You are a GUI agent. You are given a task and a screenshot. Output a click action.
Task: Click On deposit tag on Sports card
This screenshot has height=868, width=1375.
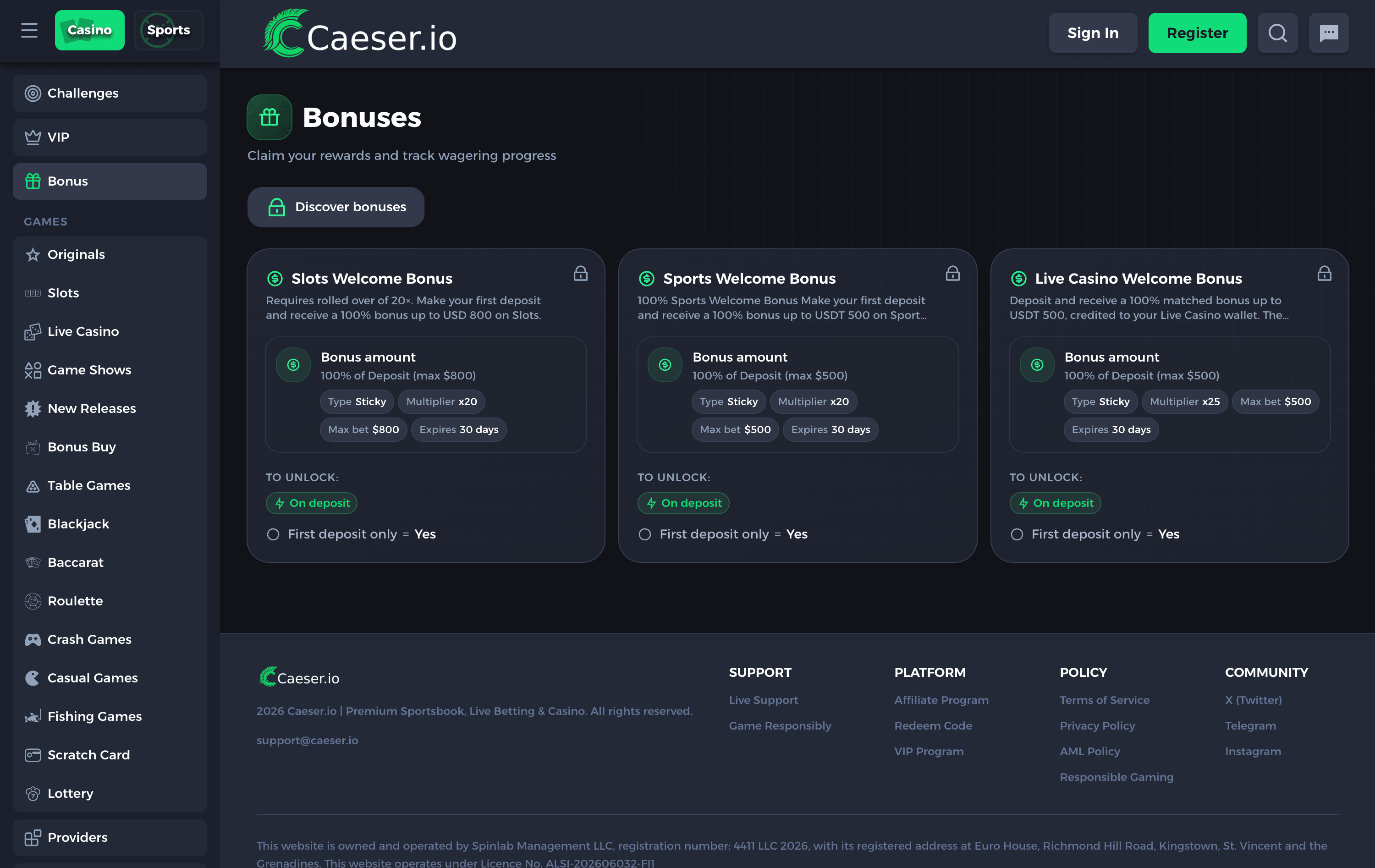[x=683, y=503]
